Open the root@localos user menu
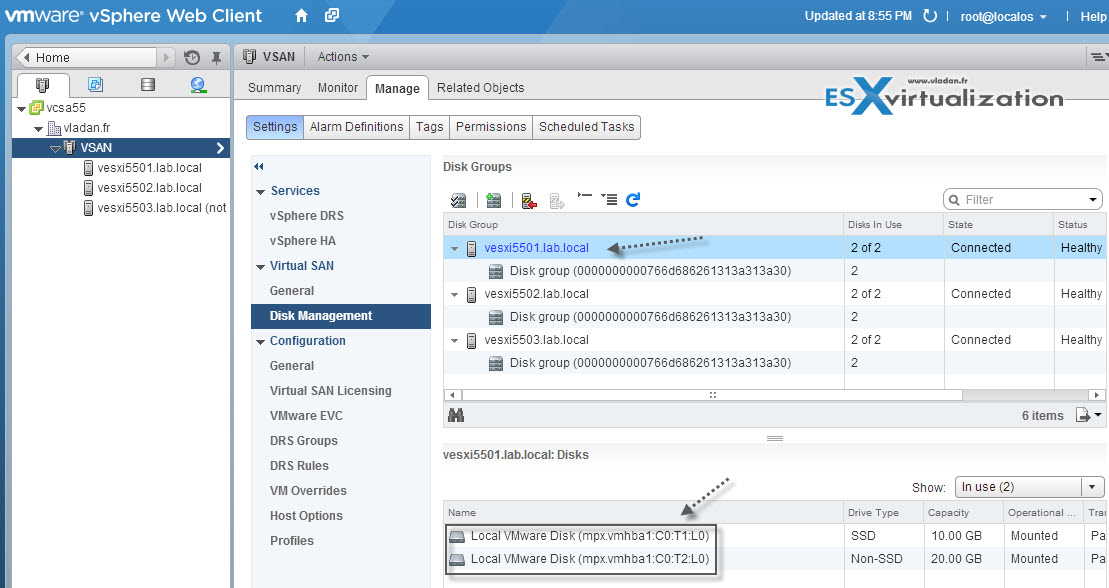This screenshot has width=1109, height=588. [x=1004, y=16]
